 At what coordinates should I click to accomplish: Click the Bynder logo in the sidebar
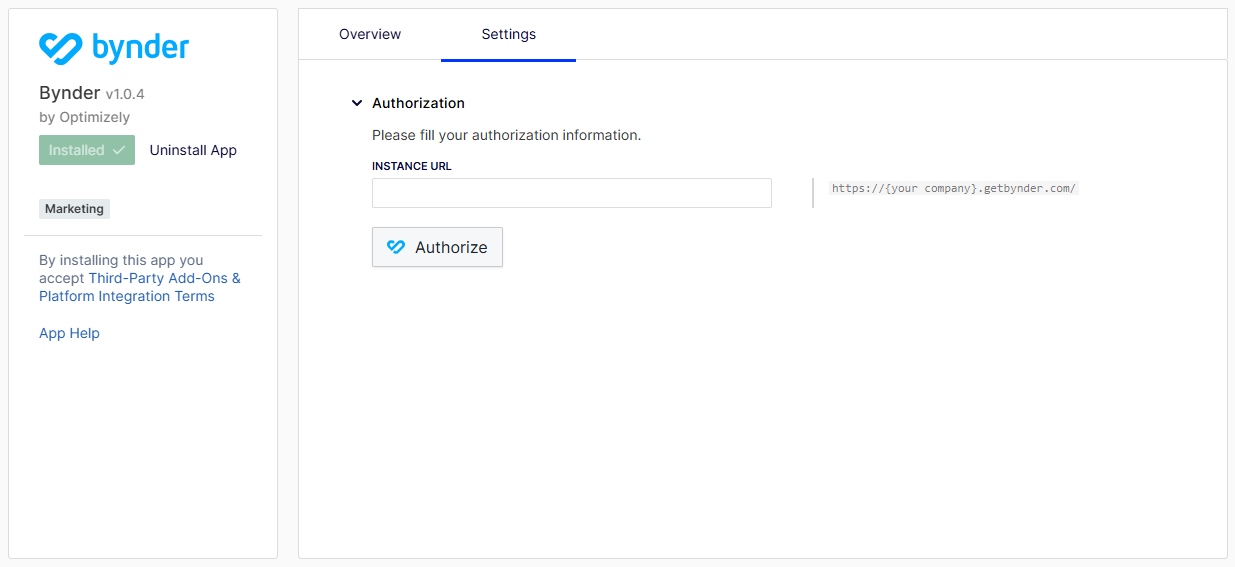(x=114, y=47)
